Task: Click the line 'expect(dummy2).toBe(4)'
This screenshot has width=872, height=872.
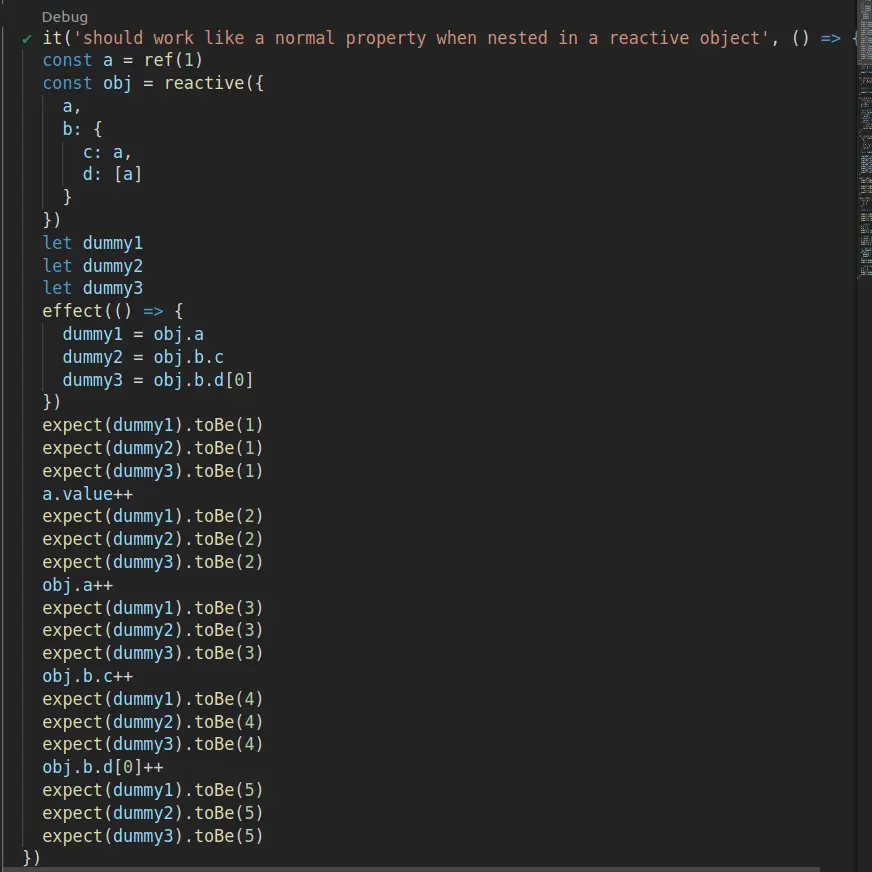Action: pyautogui.click(x=152, y=722)
